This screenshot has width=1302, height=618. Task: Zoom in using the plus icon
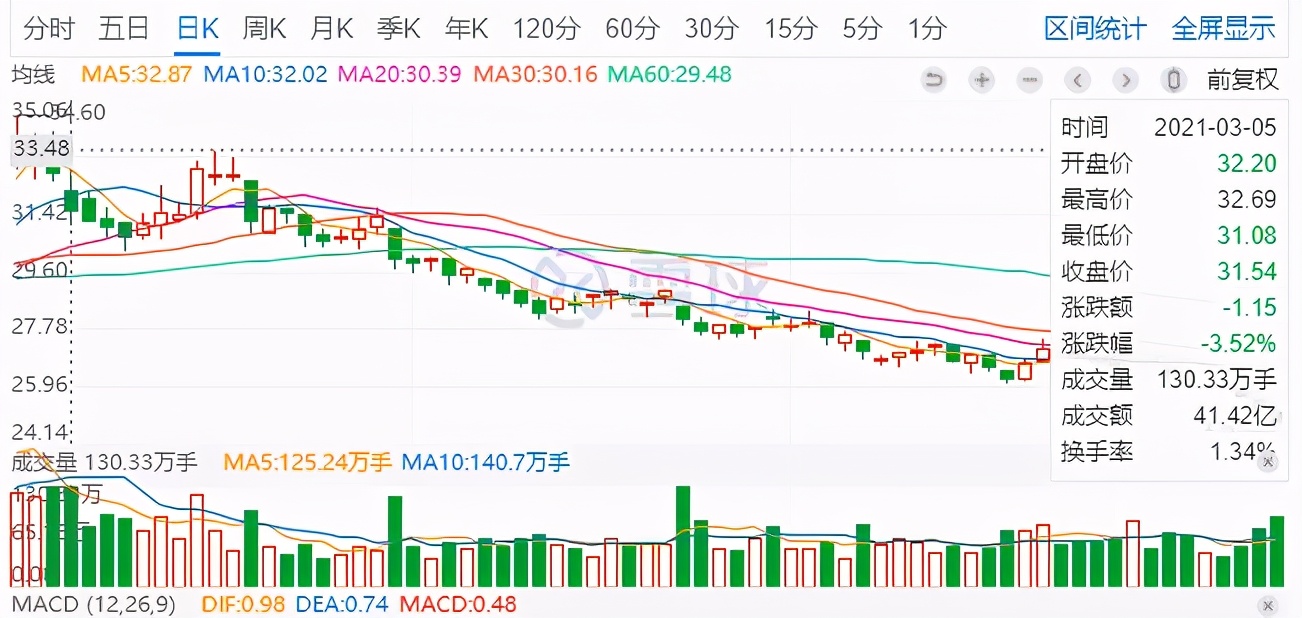(981, 80)
